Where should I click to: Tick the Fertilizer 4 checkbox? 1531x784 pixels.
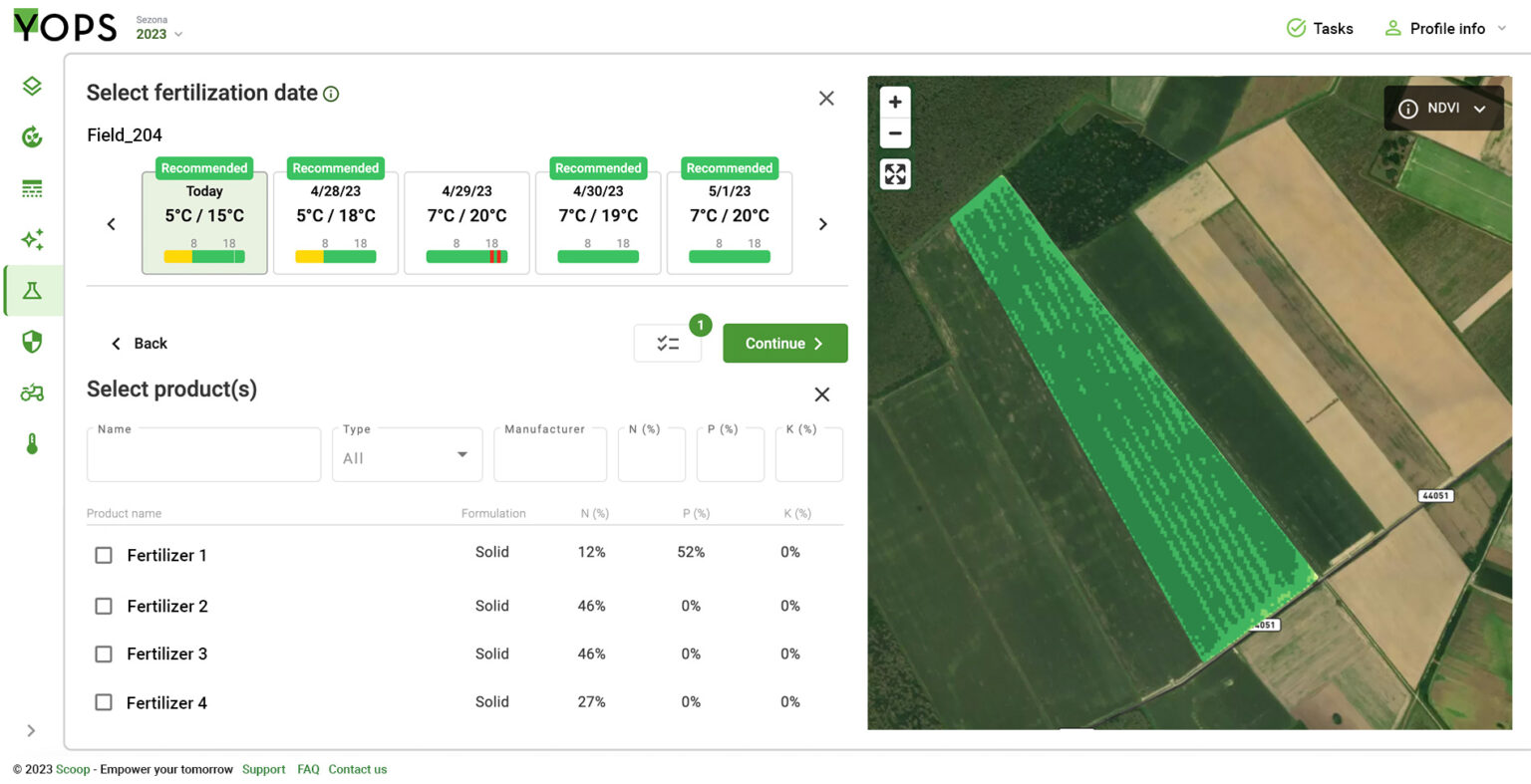104,702
